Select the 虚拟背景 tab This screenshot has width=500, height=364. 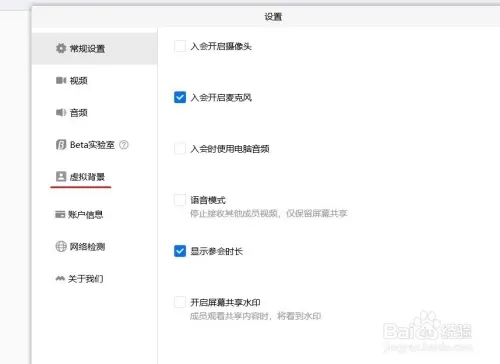(95, 177)
